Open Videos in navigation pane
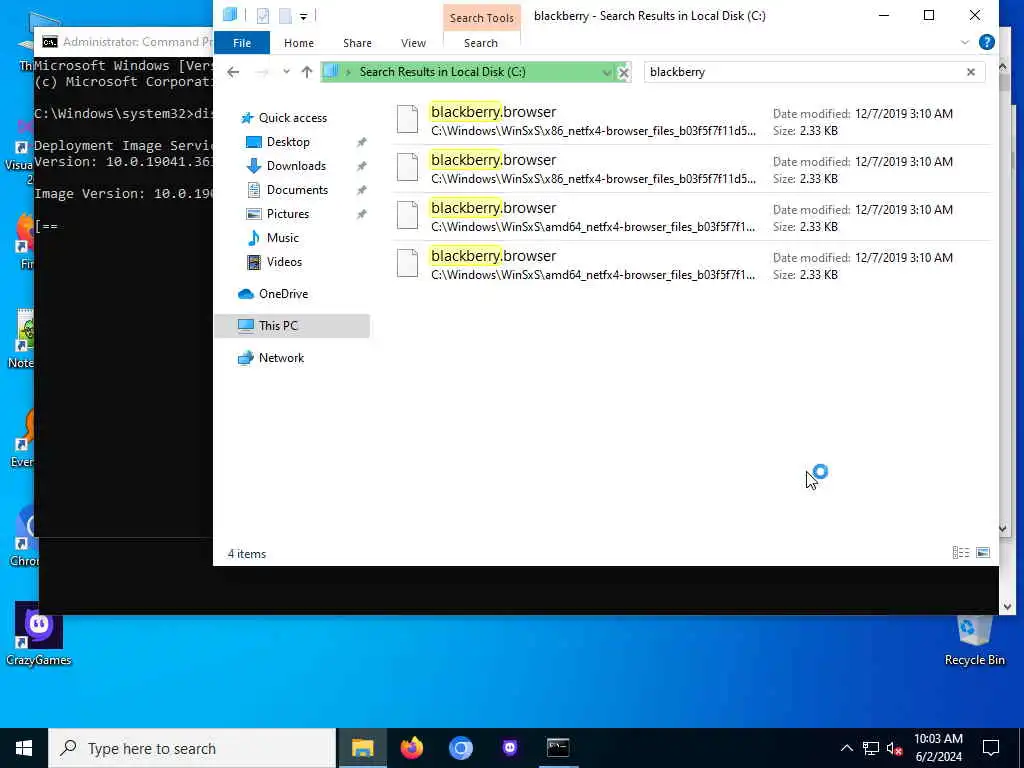This screenshot has width=1024, height=768. click(x=284, y=262)
